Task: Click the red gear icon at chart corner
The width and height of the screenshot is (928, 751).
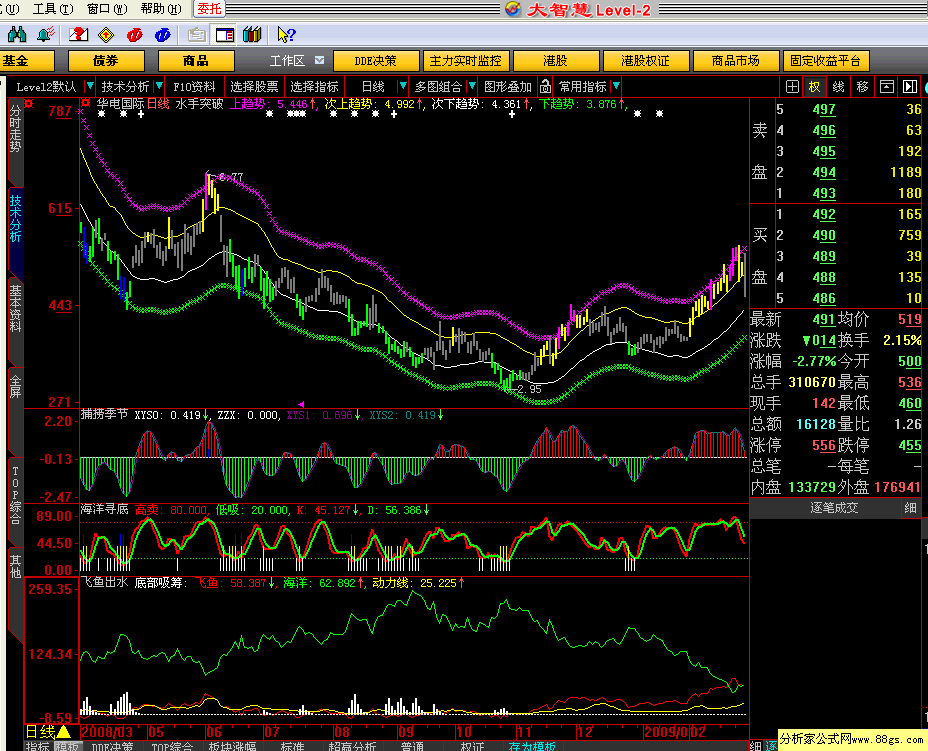Action: coord(29,103)
